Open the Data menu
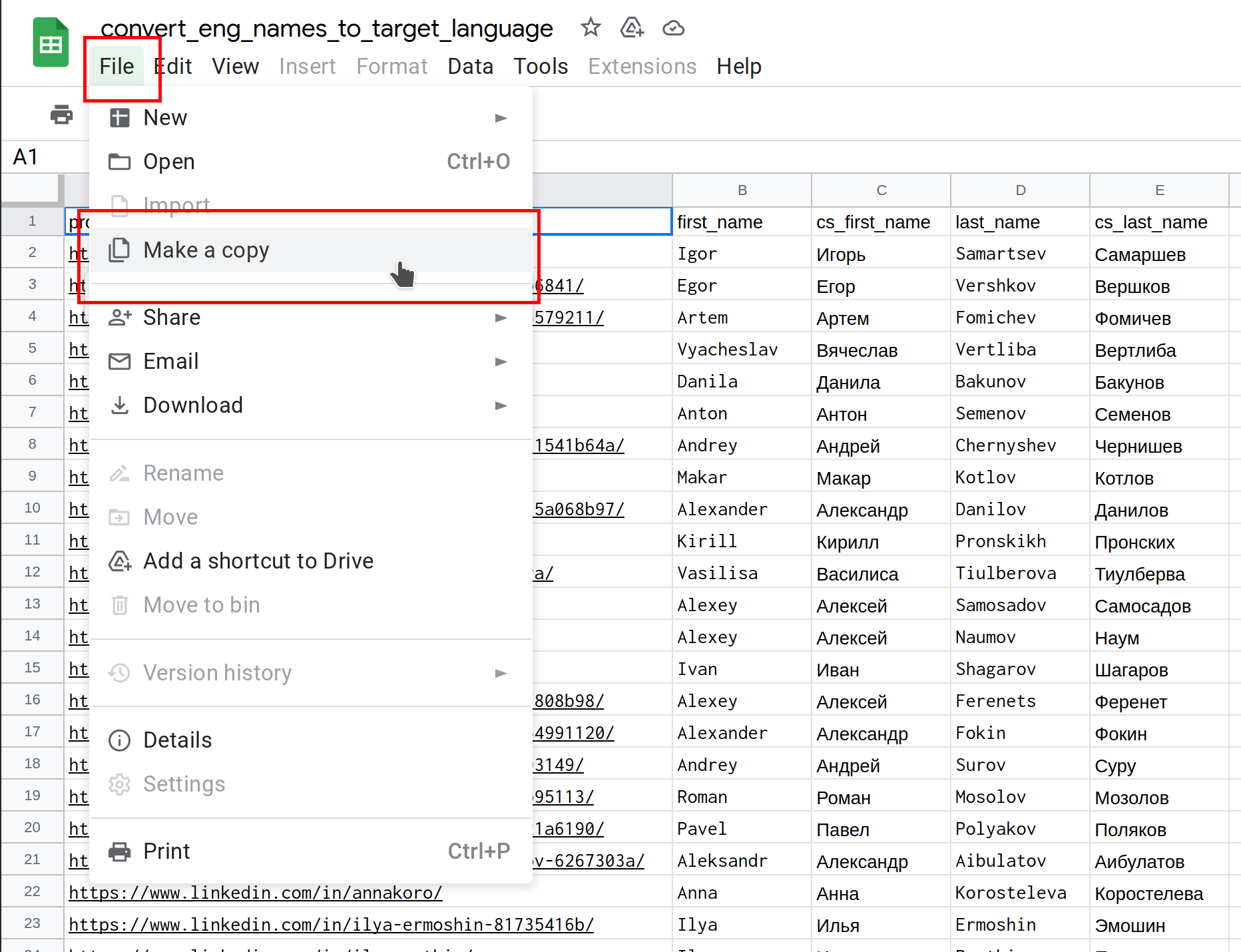1241x952 pixels. pyautogui.click(x=470, y=67)
